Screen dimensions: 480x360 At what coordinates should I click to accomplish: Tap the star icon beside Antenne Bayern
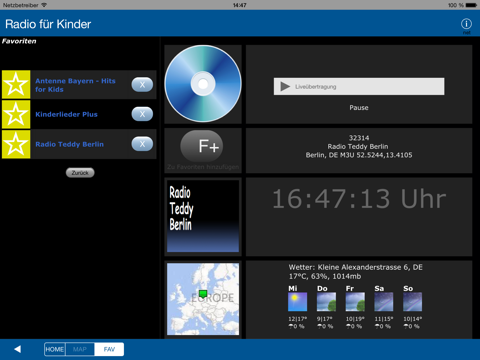(x=16, y=84)
